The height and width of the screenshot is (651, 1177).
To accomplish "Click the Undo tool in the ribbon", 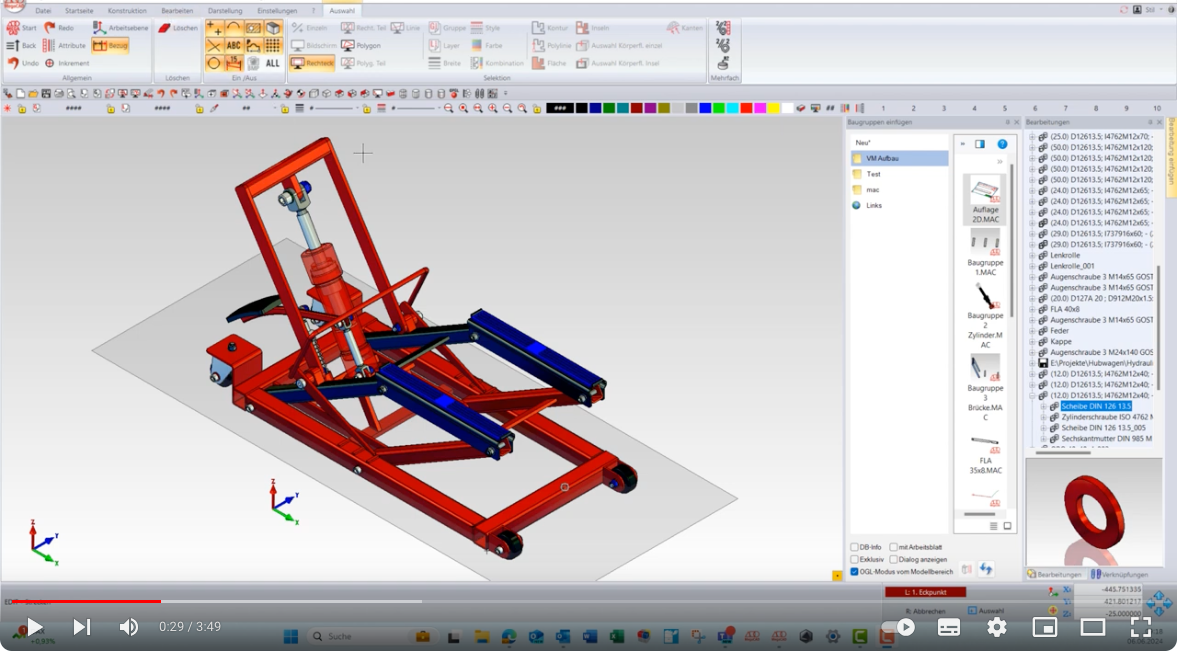I will coord(23,63).
